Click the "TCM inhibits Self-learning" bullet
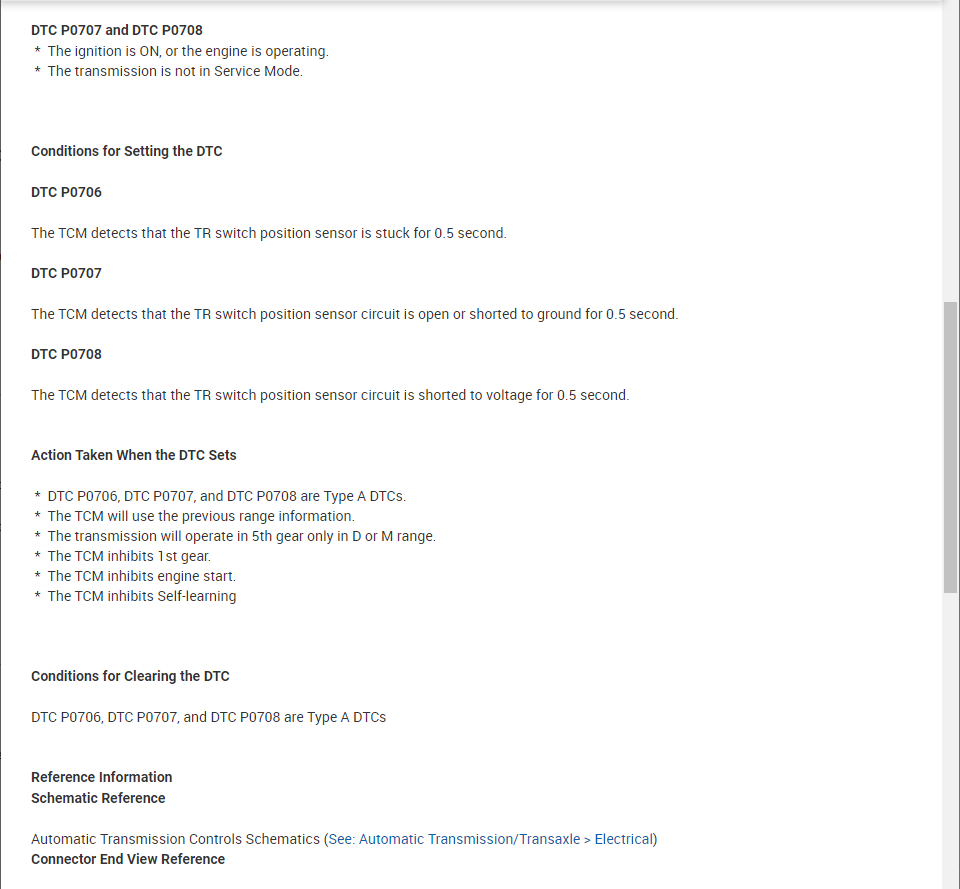This screenshot has height=889, width=960. [141, 596]
